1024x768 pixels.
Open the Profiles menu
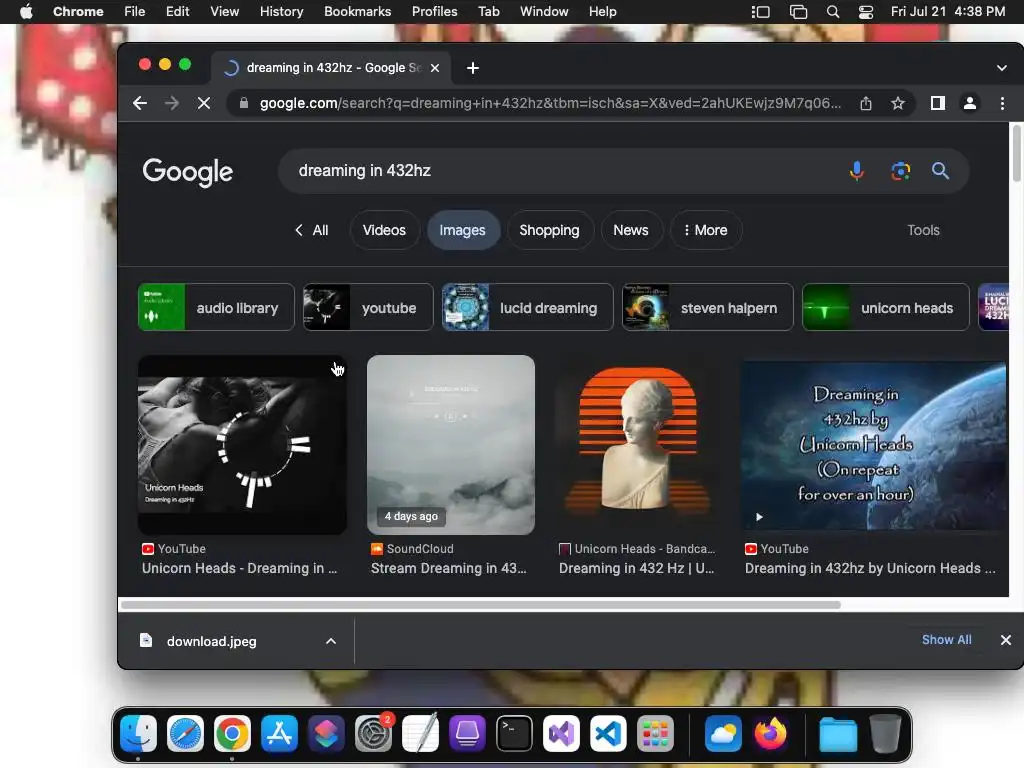point(434,12)
